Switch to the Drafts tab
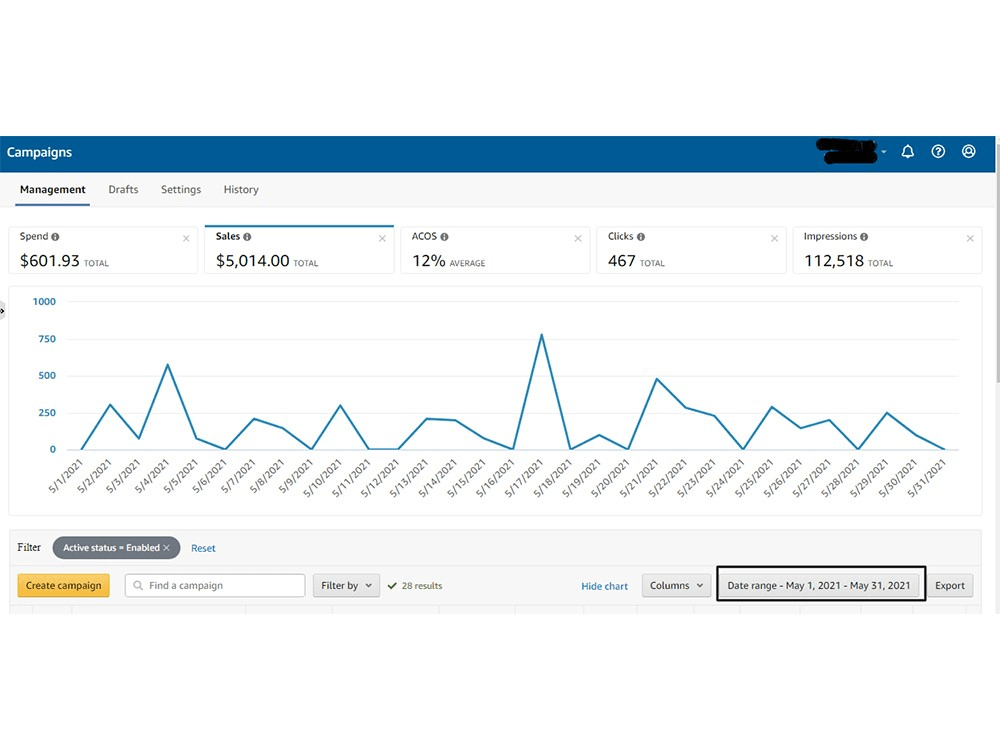 click(123, 189)
